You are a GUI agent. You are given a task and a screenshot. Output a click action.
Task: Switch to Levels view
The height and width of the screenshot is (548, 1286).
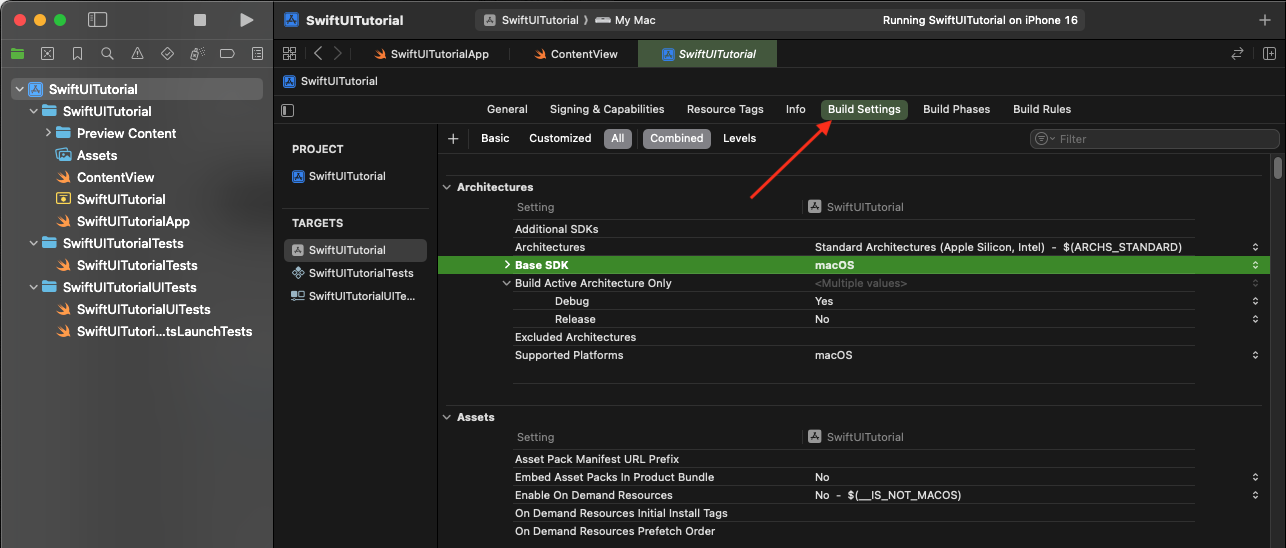pos(740,138)
